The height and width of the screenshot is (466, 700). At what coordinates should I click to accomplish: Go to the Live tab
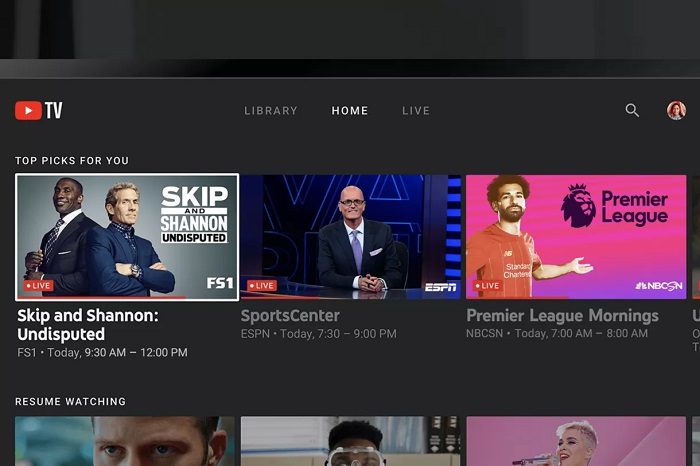point(416,111)
